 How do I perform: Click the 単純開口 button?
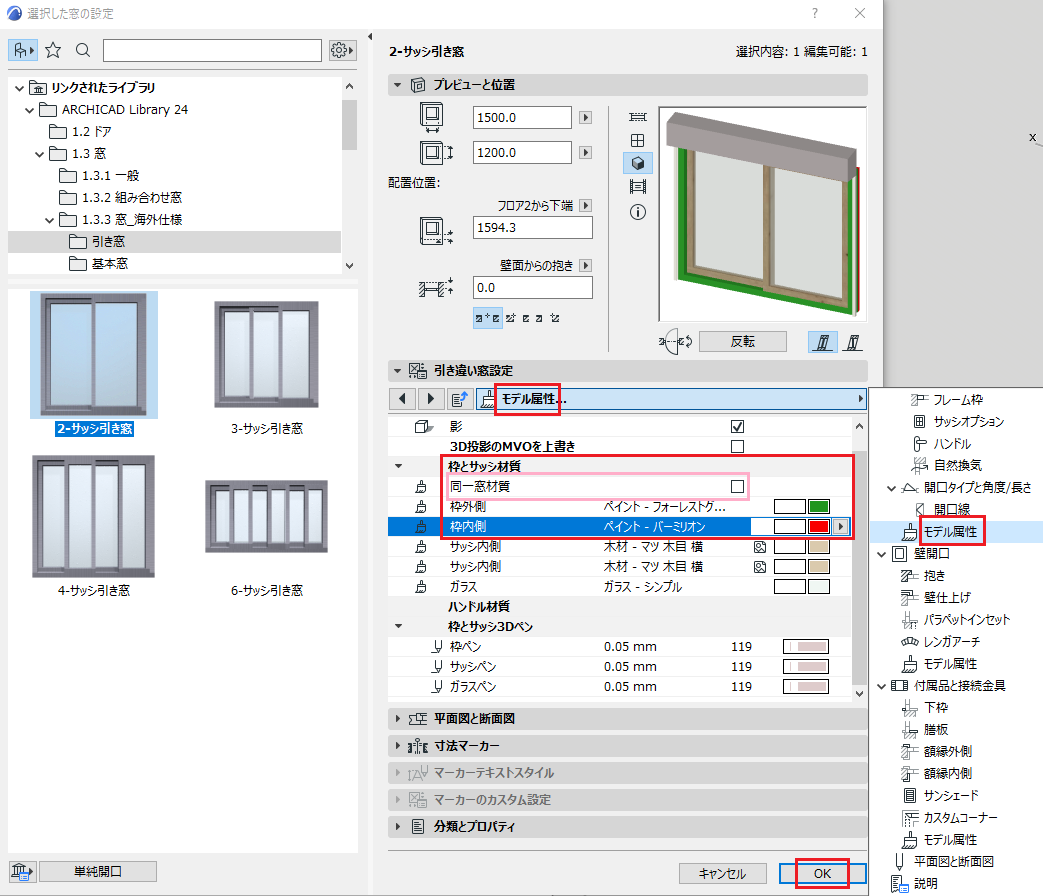coord(98,871)
